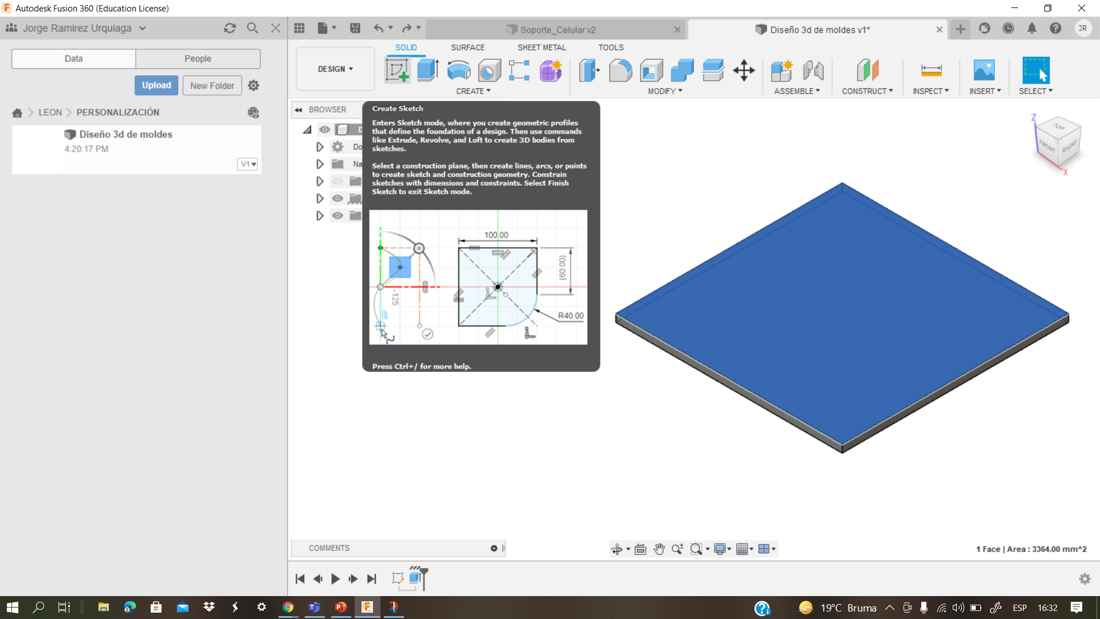Screen dimensions: 1100x619
Task: Click the Fillet tool in Modify
Action: [620, 70]
